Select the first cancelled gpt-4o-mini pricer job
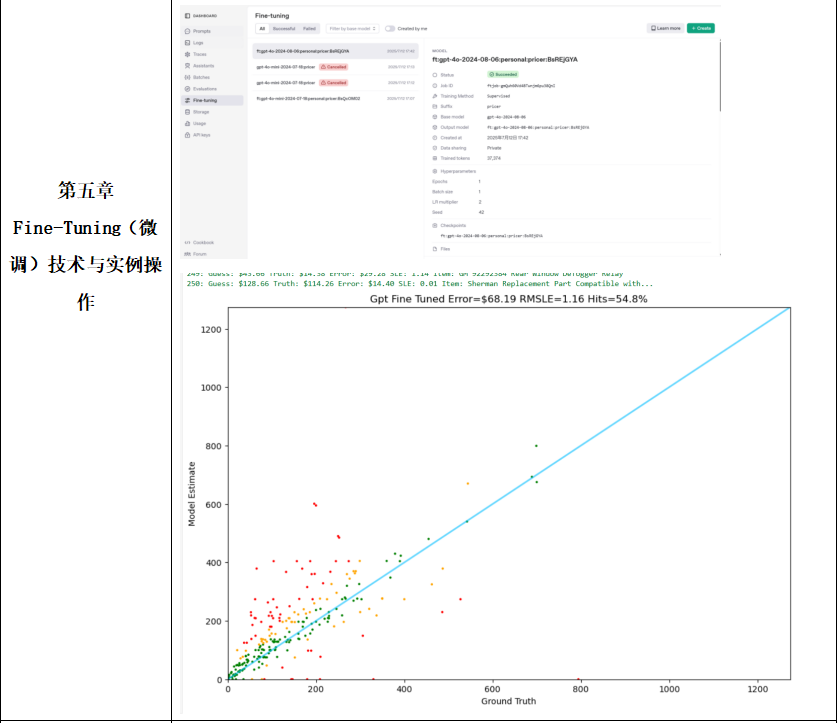 [x=335, y=67]
